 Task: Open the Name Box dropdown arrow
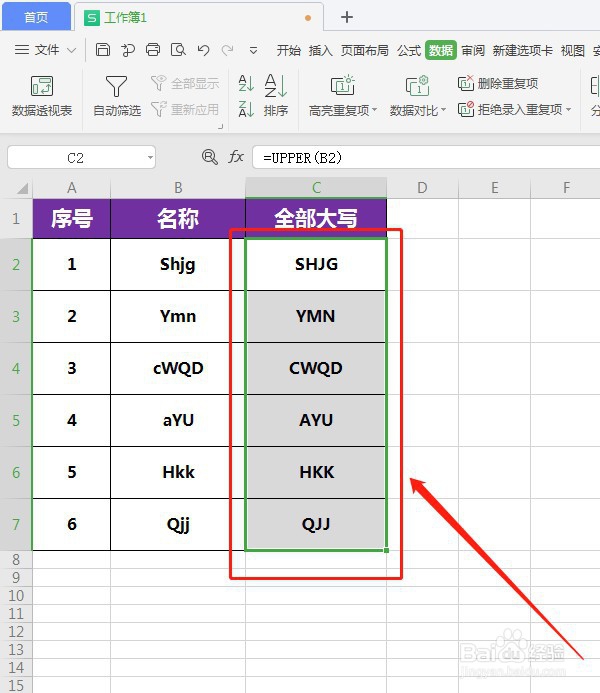pyautogui.click(x=150, y=157)
